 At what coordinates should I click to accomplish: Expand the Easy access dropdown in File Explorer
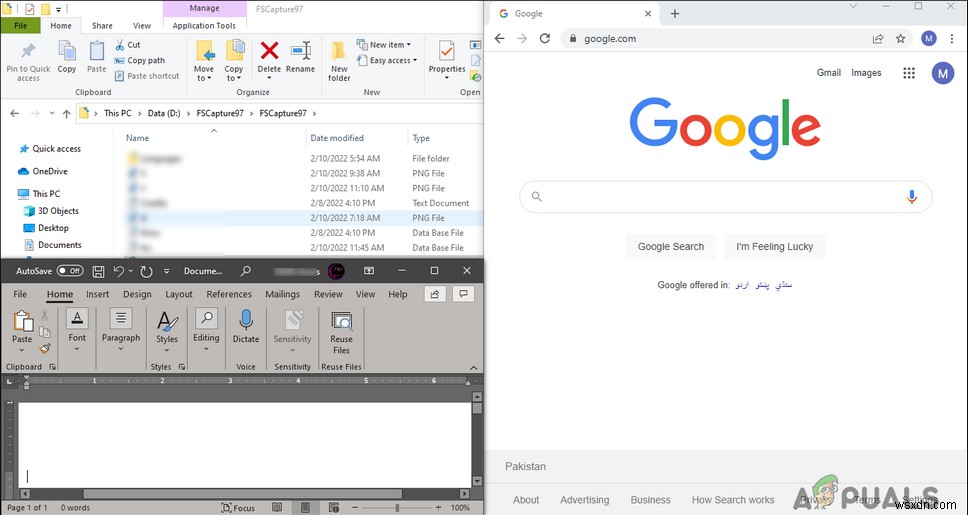[x=415, y=61]
